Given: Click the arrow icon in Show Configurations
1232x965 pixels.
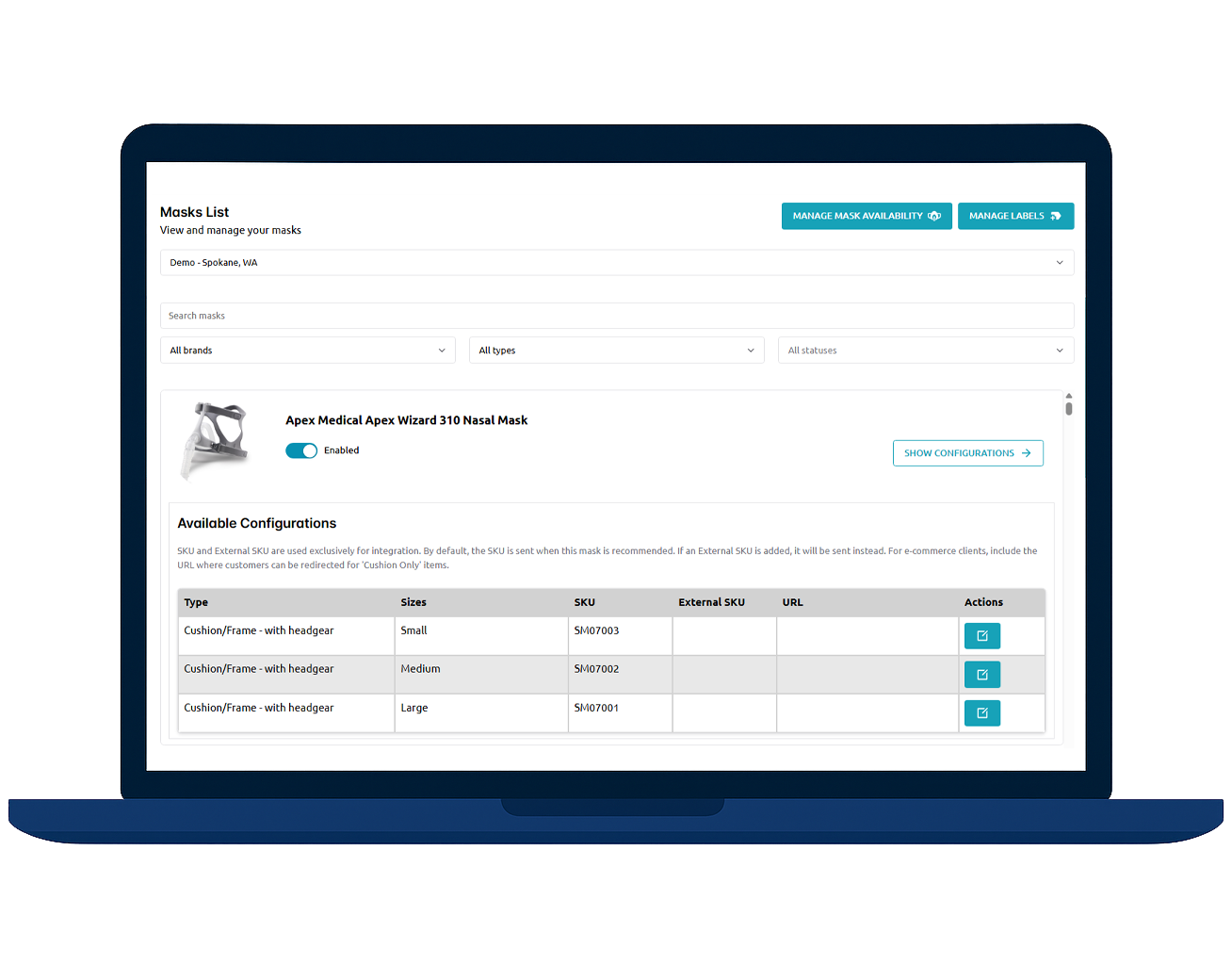Looking at the screenshot, I should pos(1027,453).
